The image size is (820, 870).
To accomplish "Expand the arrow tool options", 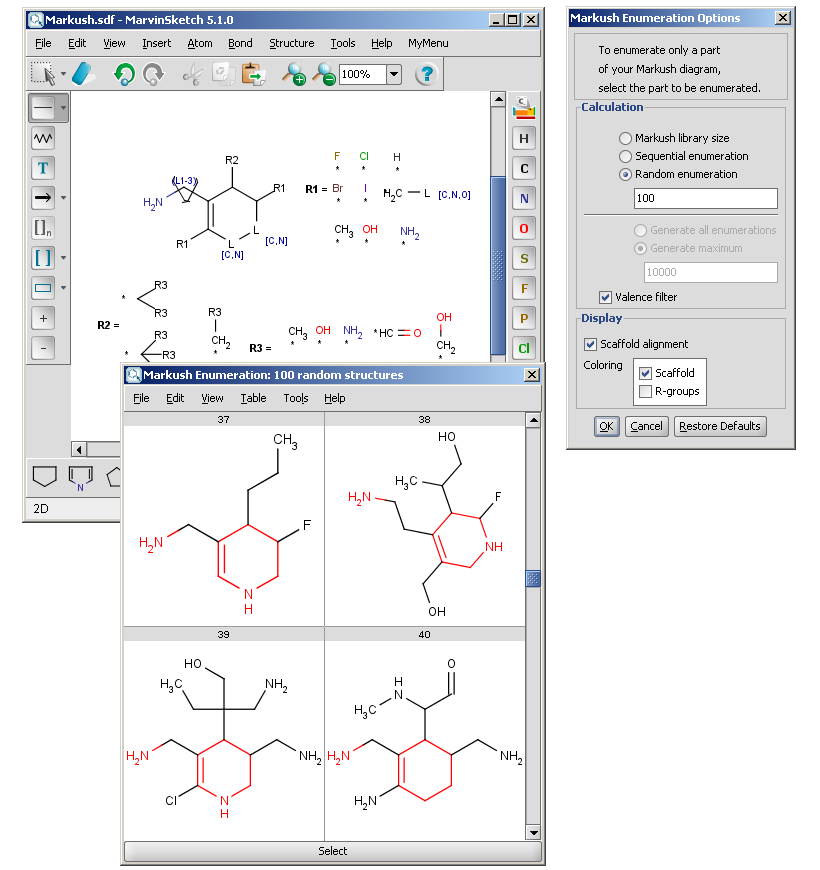I will click(64, 198).
